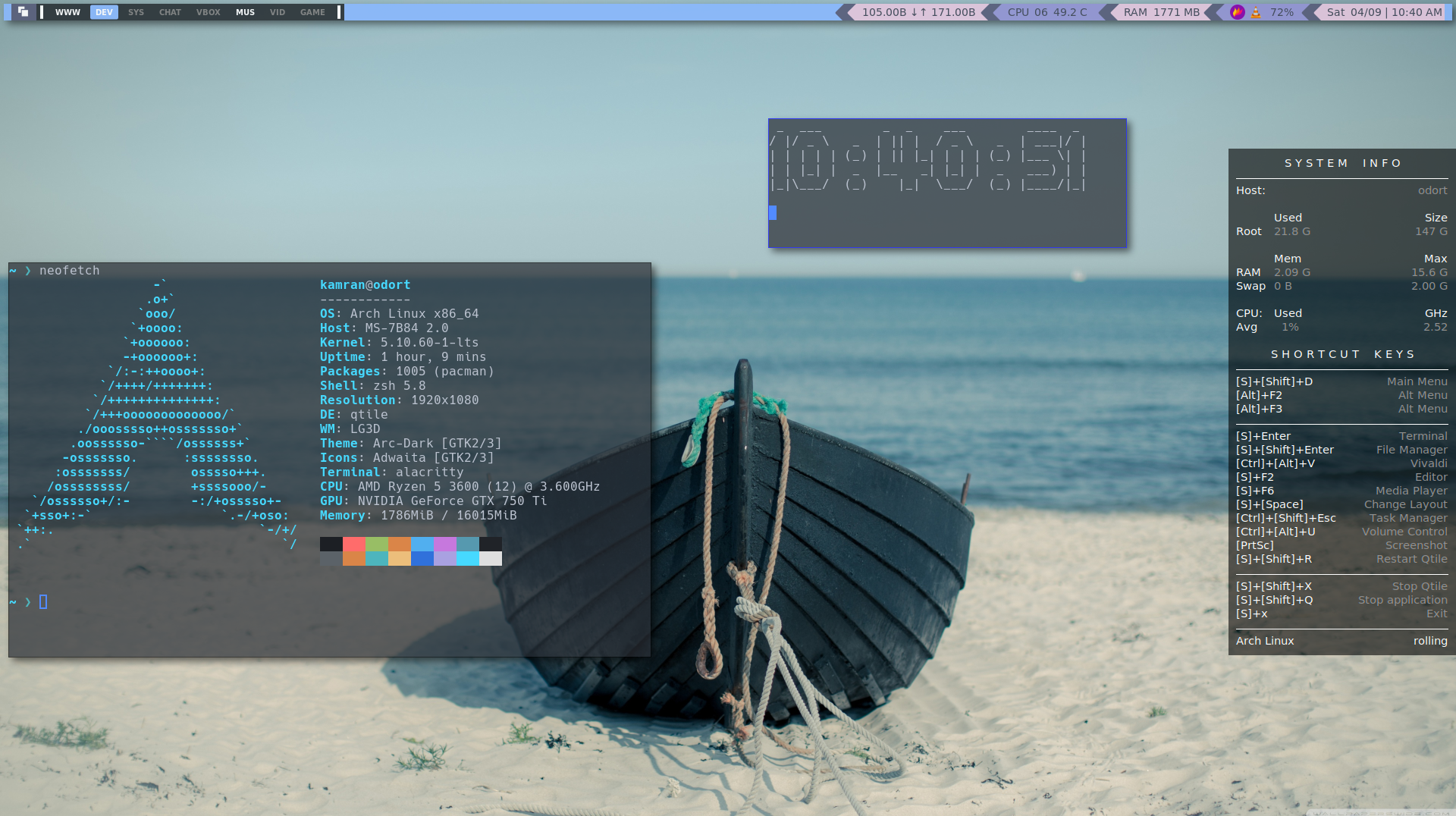Click the 'GPU: NVIDIA GeForce GTX 750 Ti' line

tap(434, 501)
